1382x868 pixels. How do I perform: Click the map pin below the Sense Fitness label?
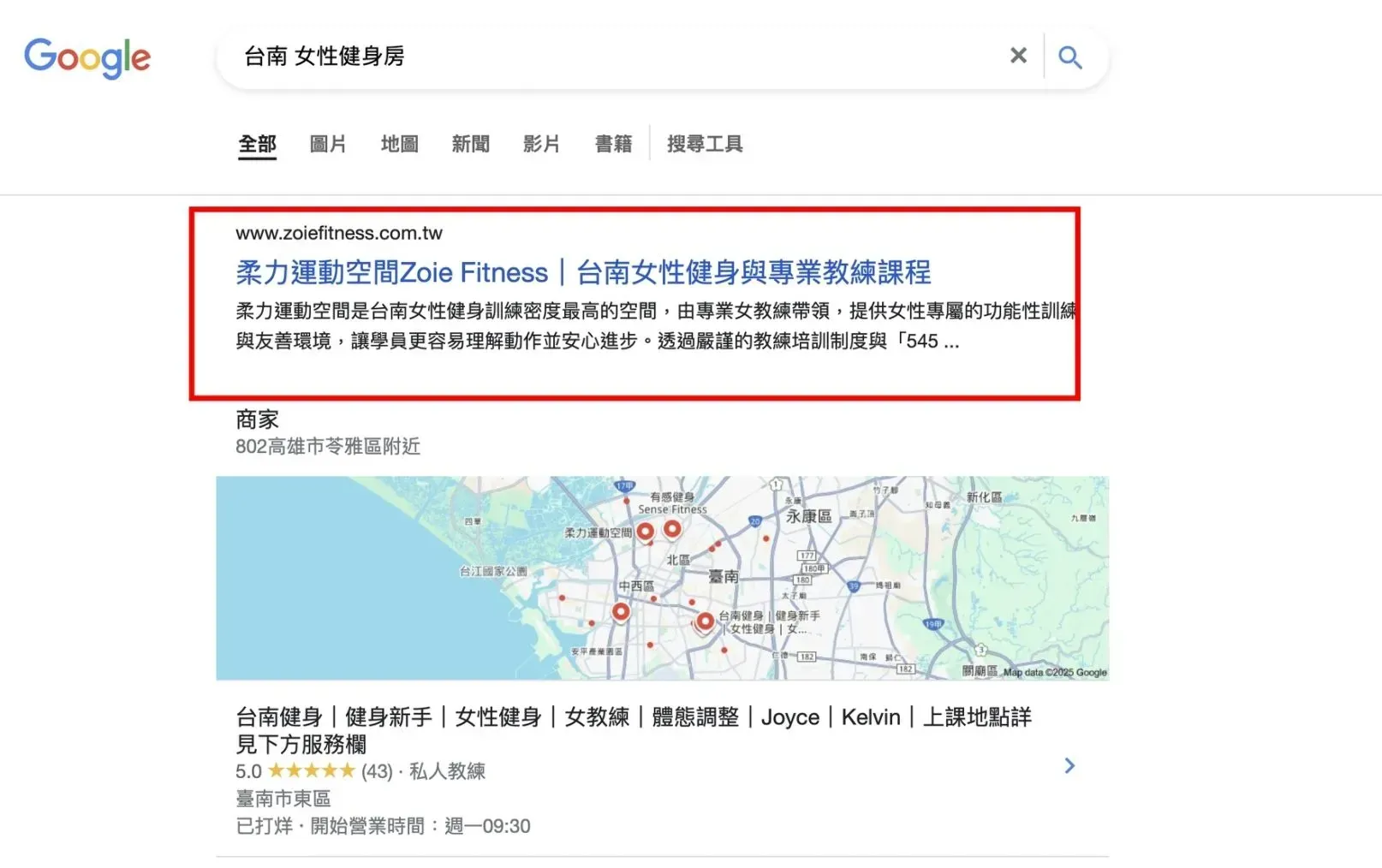[x=673, y=529]
